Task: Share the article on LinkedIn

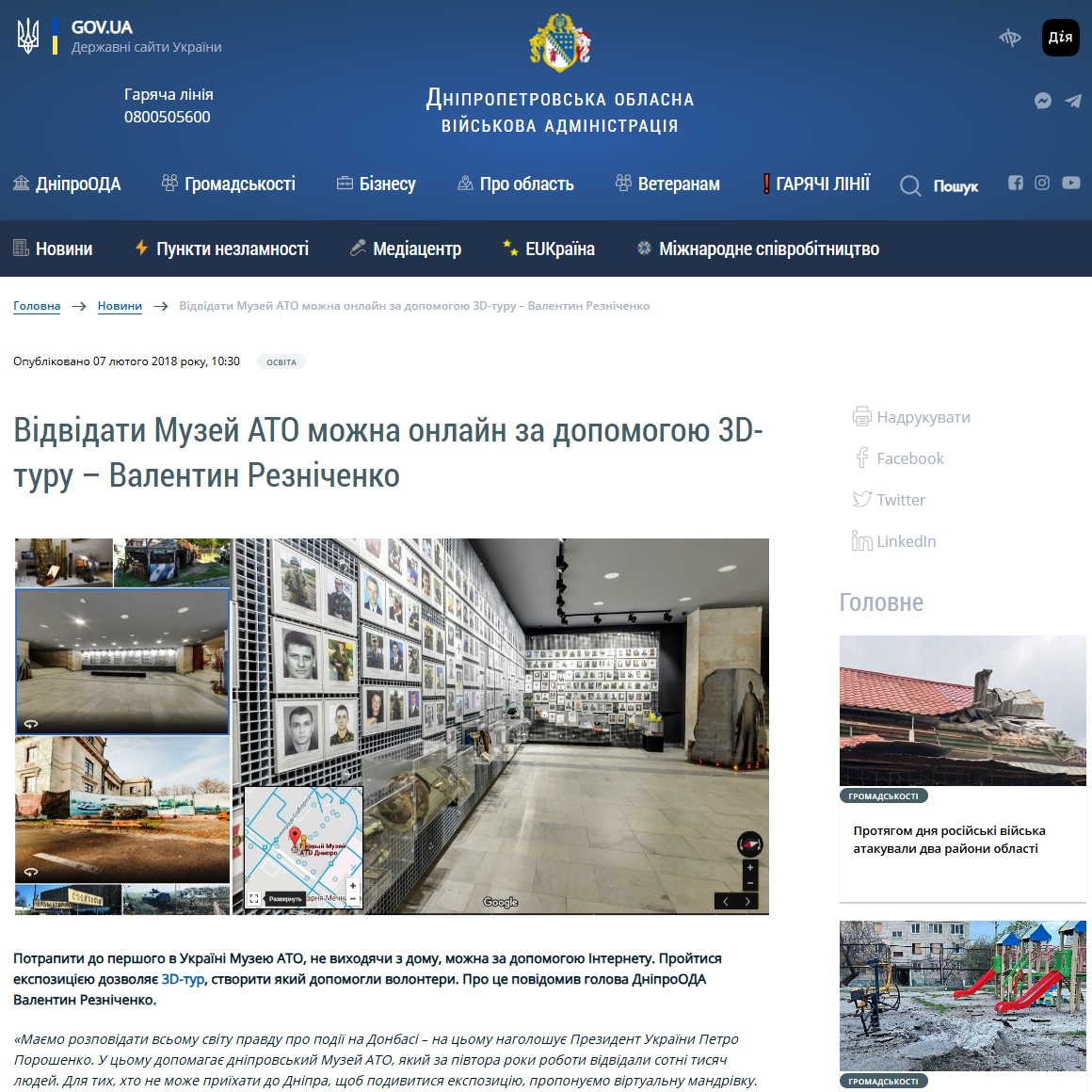Action: [x=894, y=541]
